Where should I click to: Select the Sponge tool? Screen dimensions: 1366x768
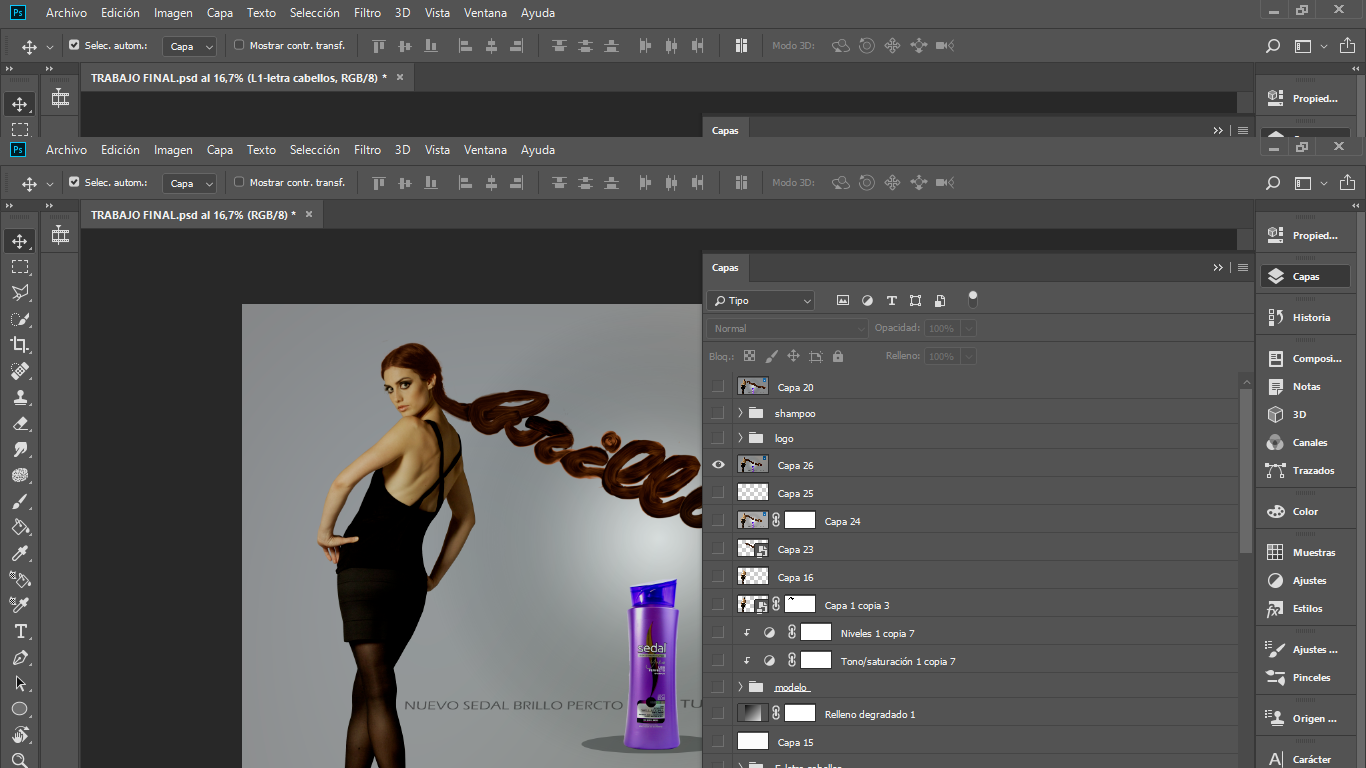click(20, 475)
